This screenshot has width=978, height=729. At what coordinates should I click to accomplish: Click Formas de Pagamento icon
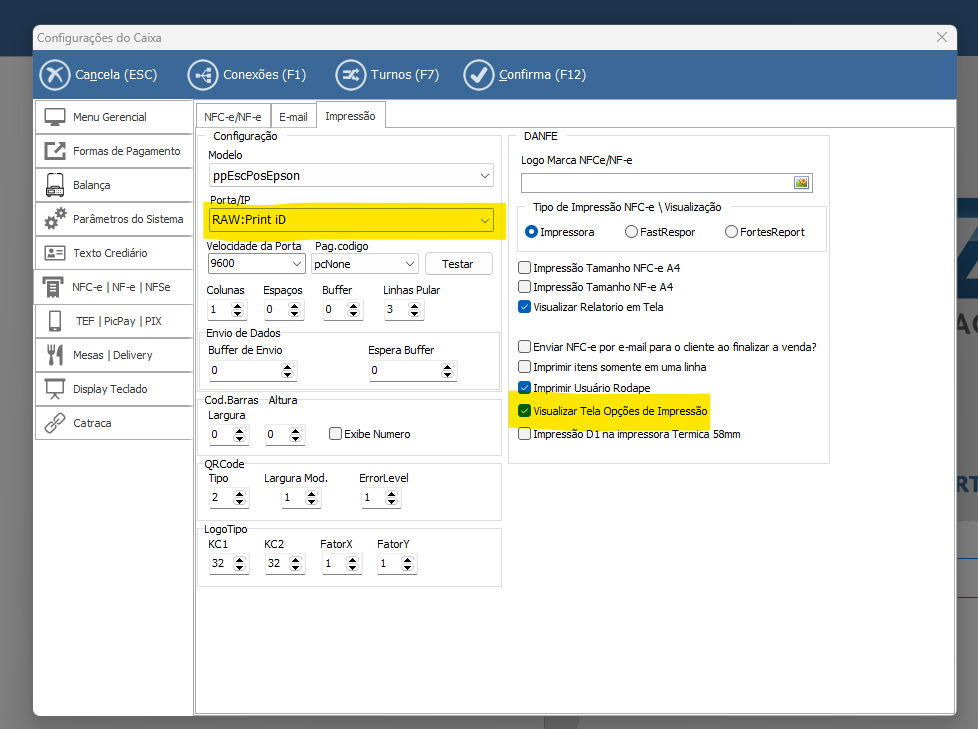[x=55, y=151]
